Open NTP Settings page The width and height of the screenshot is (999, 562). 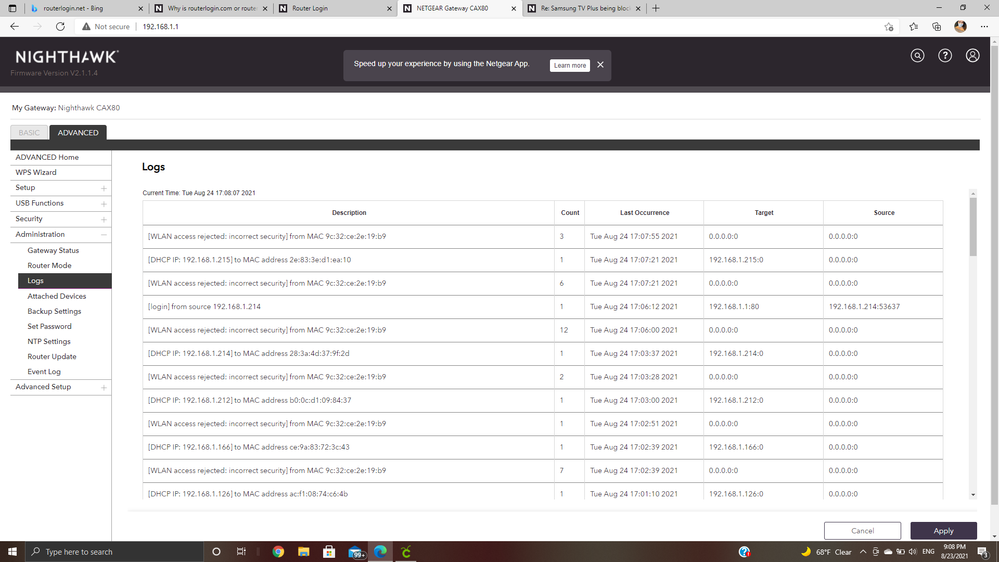click(48, 342)
